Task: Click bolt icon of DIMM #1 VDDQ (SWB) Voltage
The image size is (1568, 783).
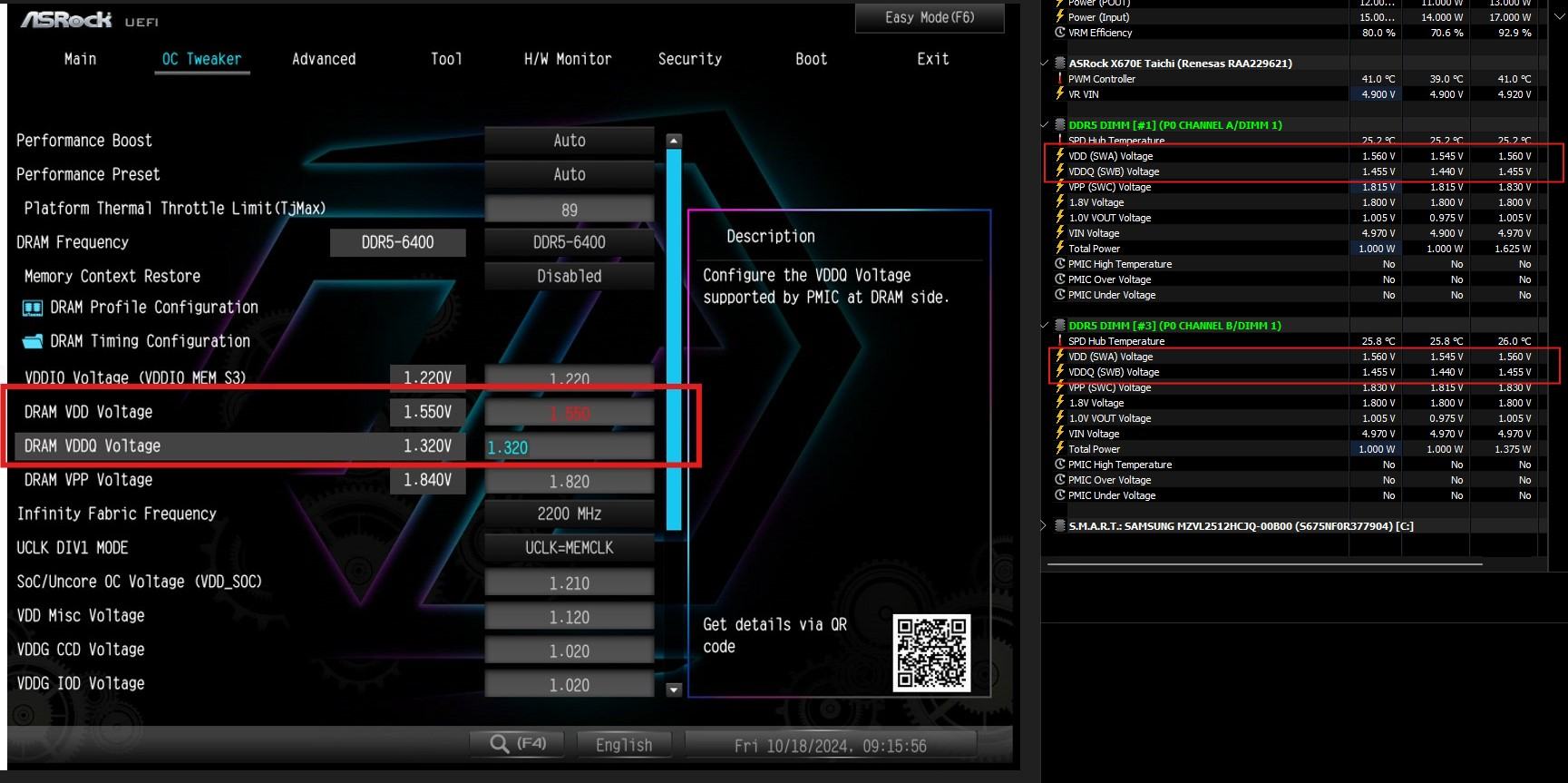Action: (x=1059, y=171)
